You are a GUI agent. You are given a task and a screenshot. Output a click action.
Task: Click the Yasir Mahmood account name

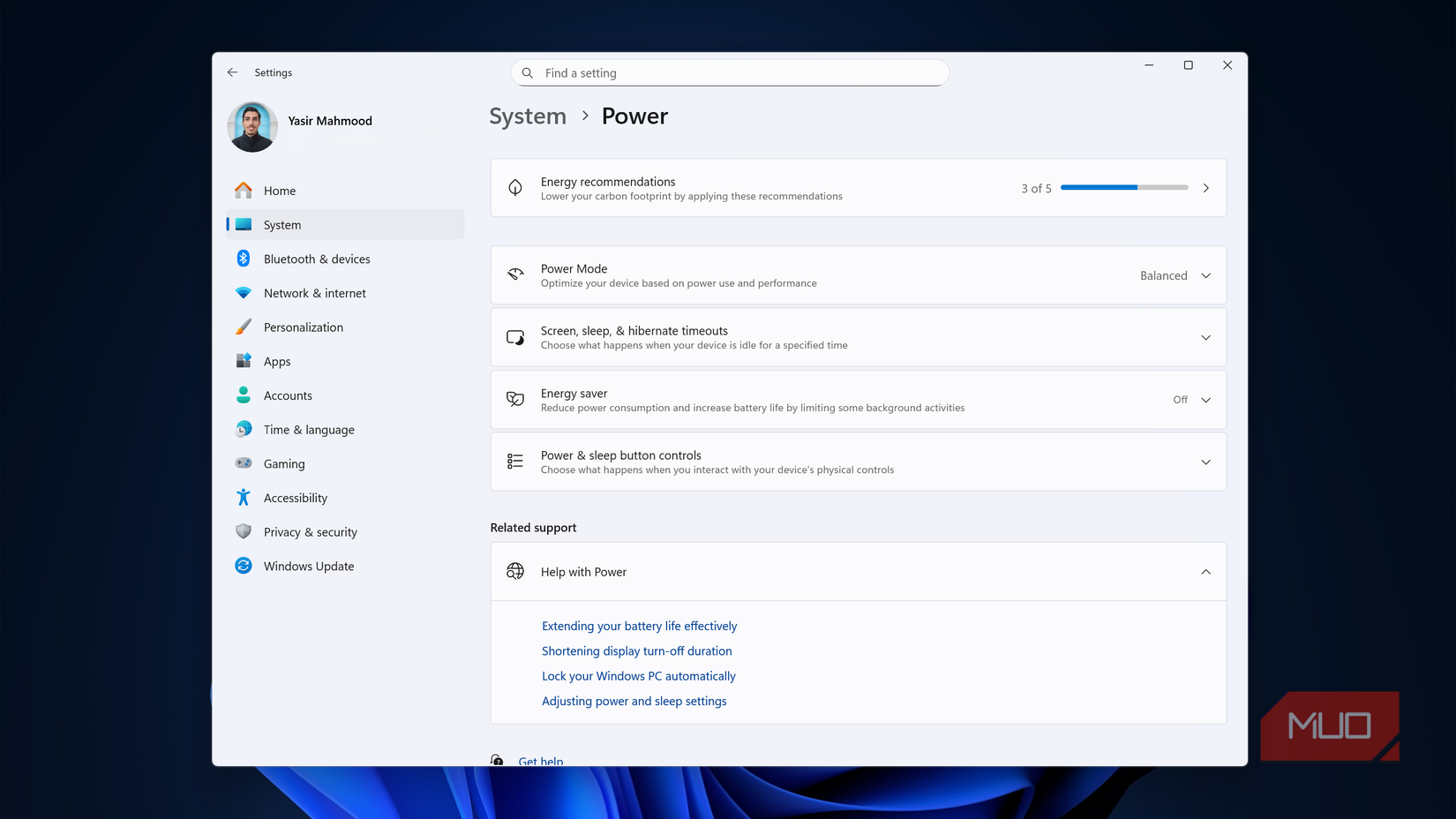point(330,121)
